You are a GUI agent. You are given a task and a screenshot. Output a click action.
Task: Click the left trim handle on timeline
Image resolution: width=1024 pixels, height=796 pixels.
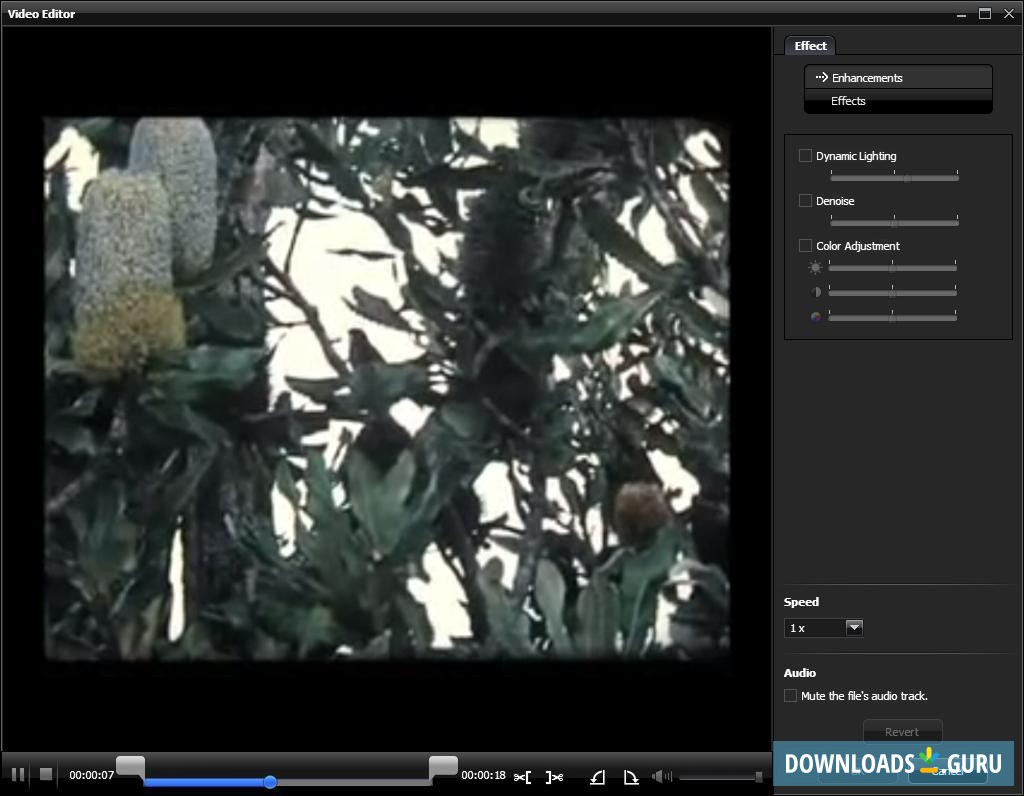click(131, 766)
